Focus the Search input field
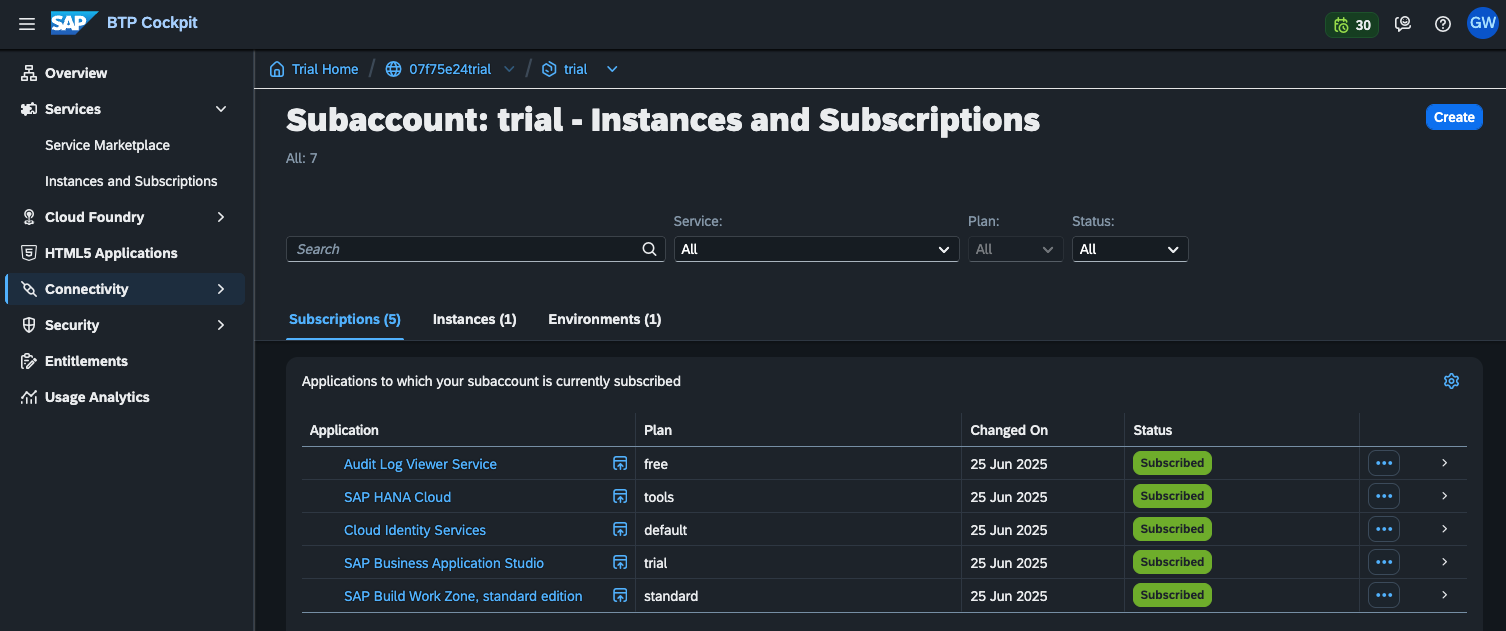 (x=476, y=249)
